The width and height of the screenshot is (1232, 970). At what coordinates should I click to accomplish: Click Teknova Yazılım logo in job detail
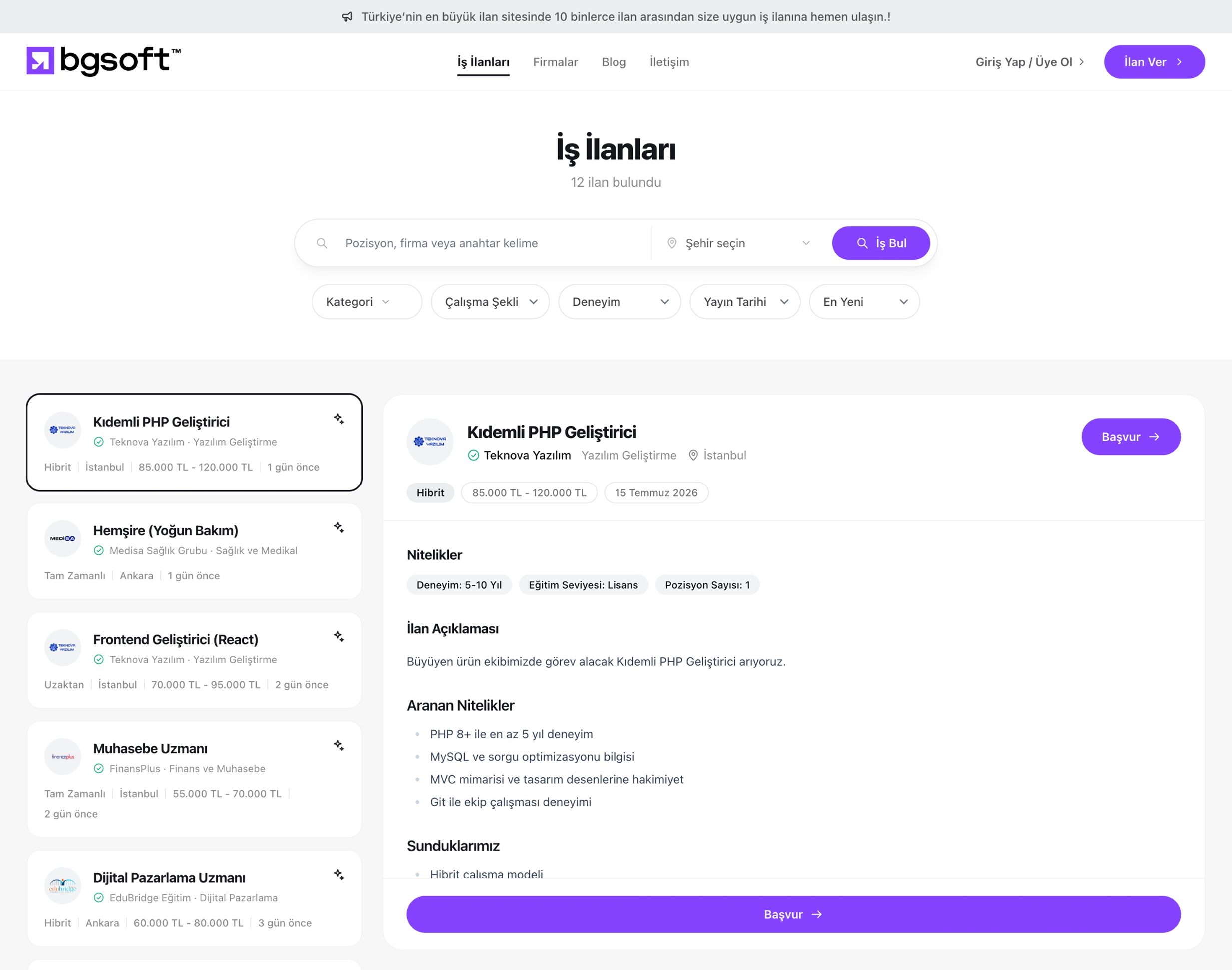click(430, 442)
